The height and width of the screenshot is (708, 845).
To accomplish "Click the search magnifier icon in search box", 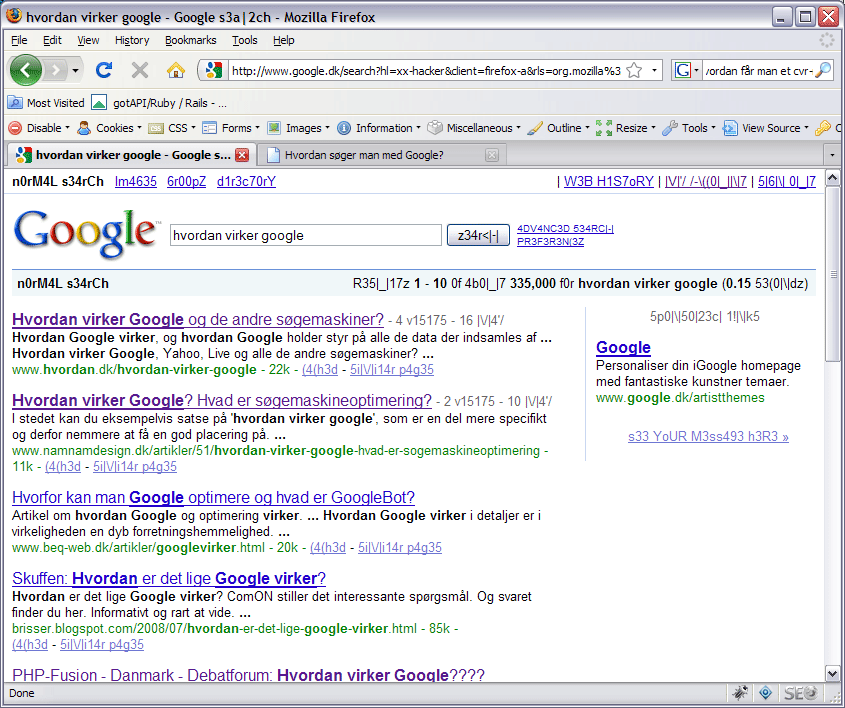I will point(822,70).
